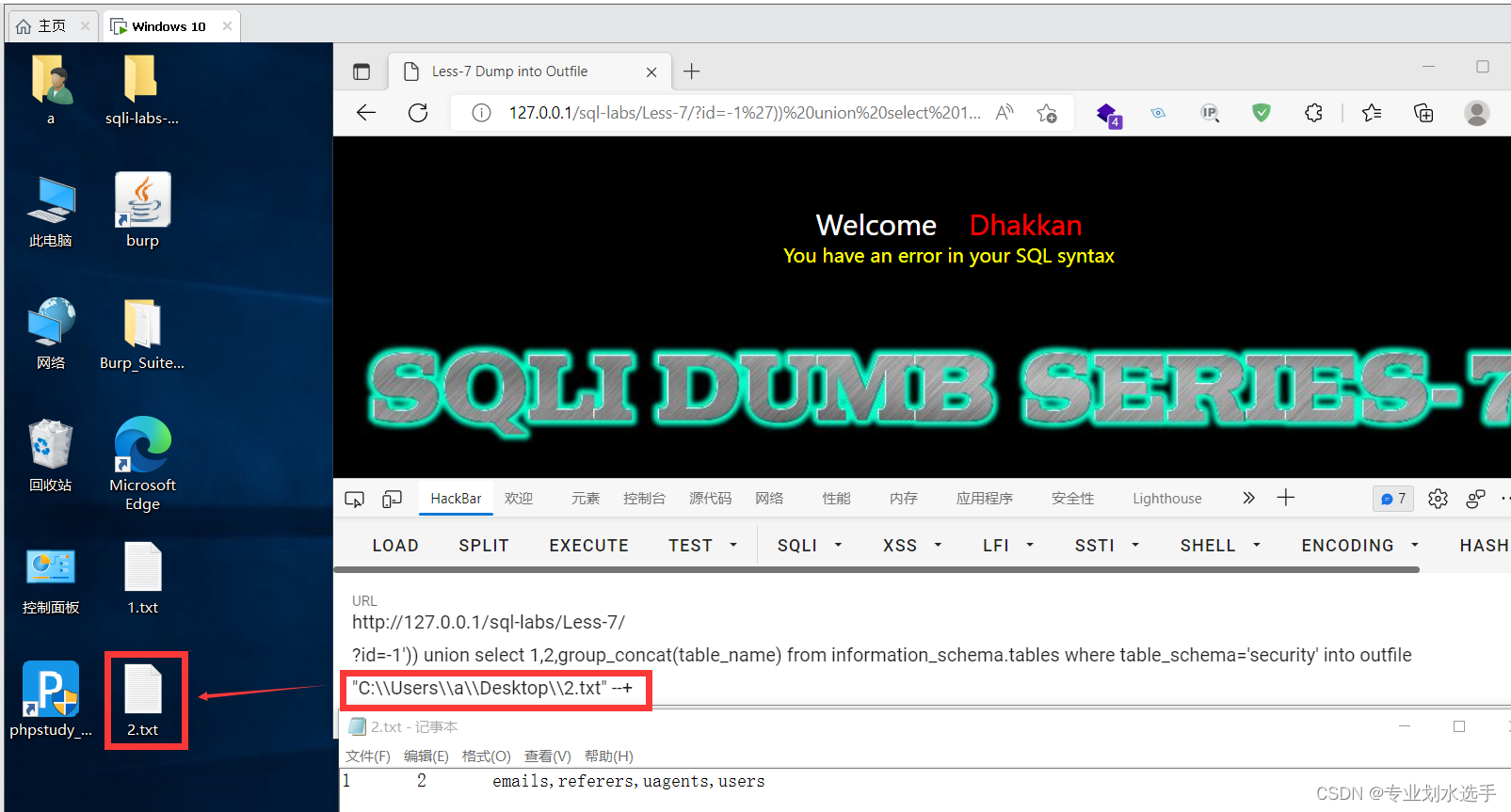Click the HackBar toolbar horizontal scrollbar
This screenshot has width=1511, height=812.
click(x=876, y=569)
